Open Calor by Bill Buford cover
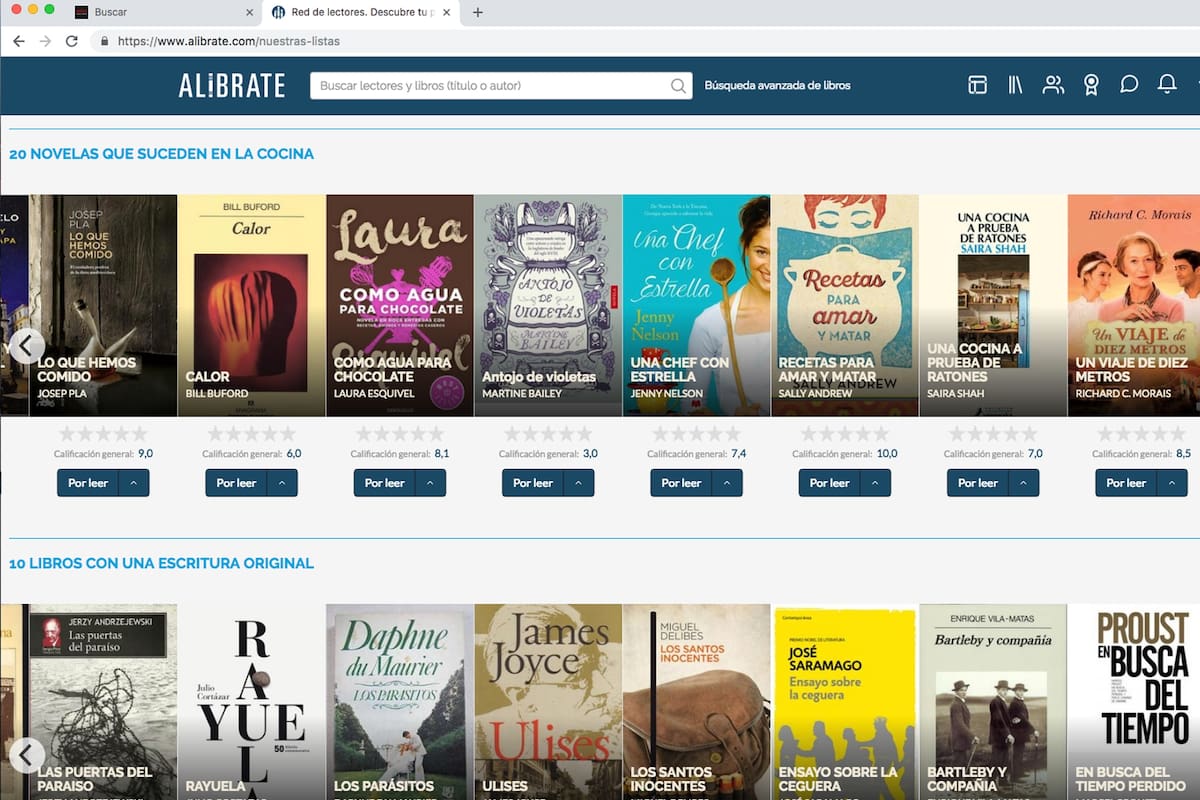The image size is (1200, 800). coord(251,305)
